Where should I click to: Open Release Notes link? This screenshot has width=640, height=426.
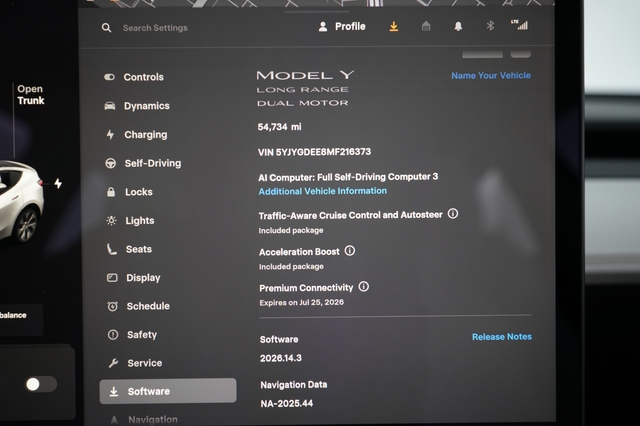coord(502,337)
